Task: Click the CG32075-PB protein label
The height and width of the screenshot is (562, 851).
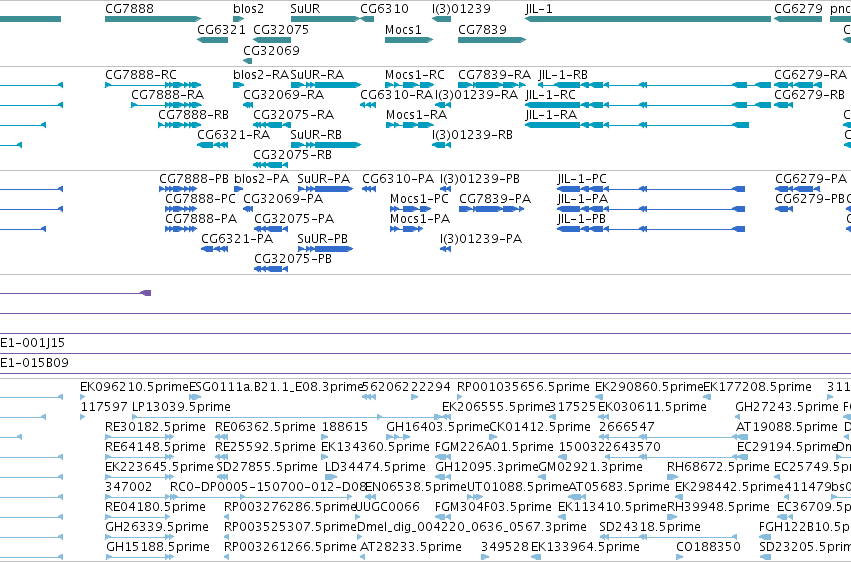Action: (x=293, y=259)
